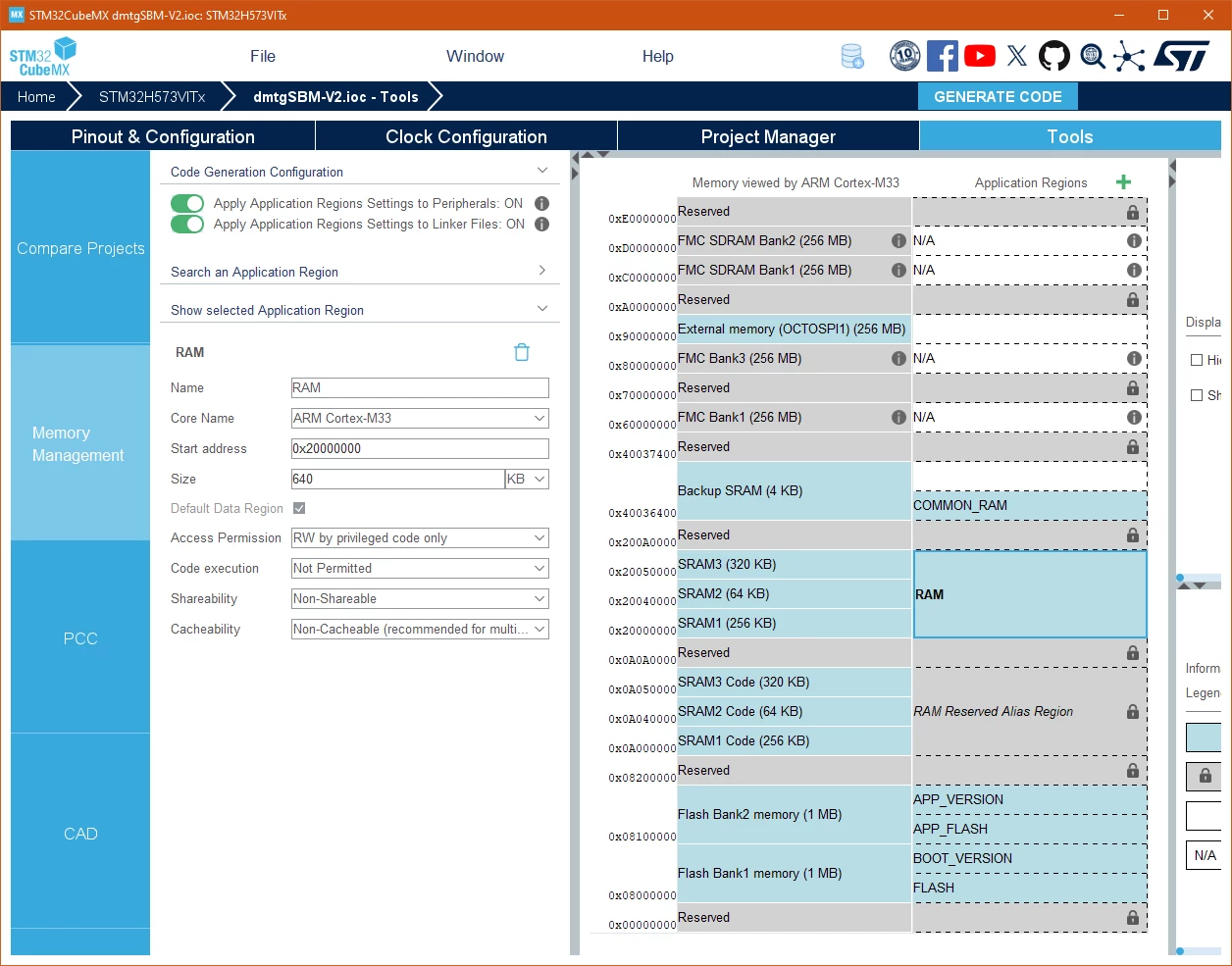
Task: Open the GitHub link icon
Action: coord(1054,56)
